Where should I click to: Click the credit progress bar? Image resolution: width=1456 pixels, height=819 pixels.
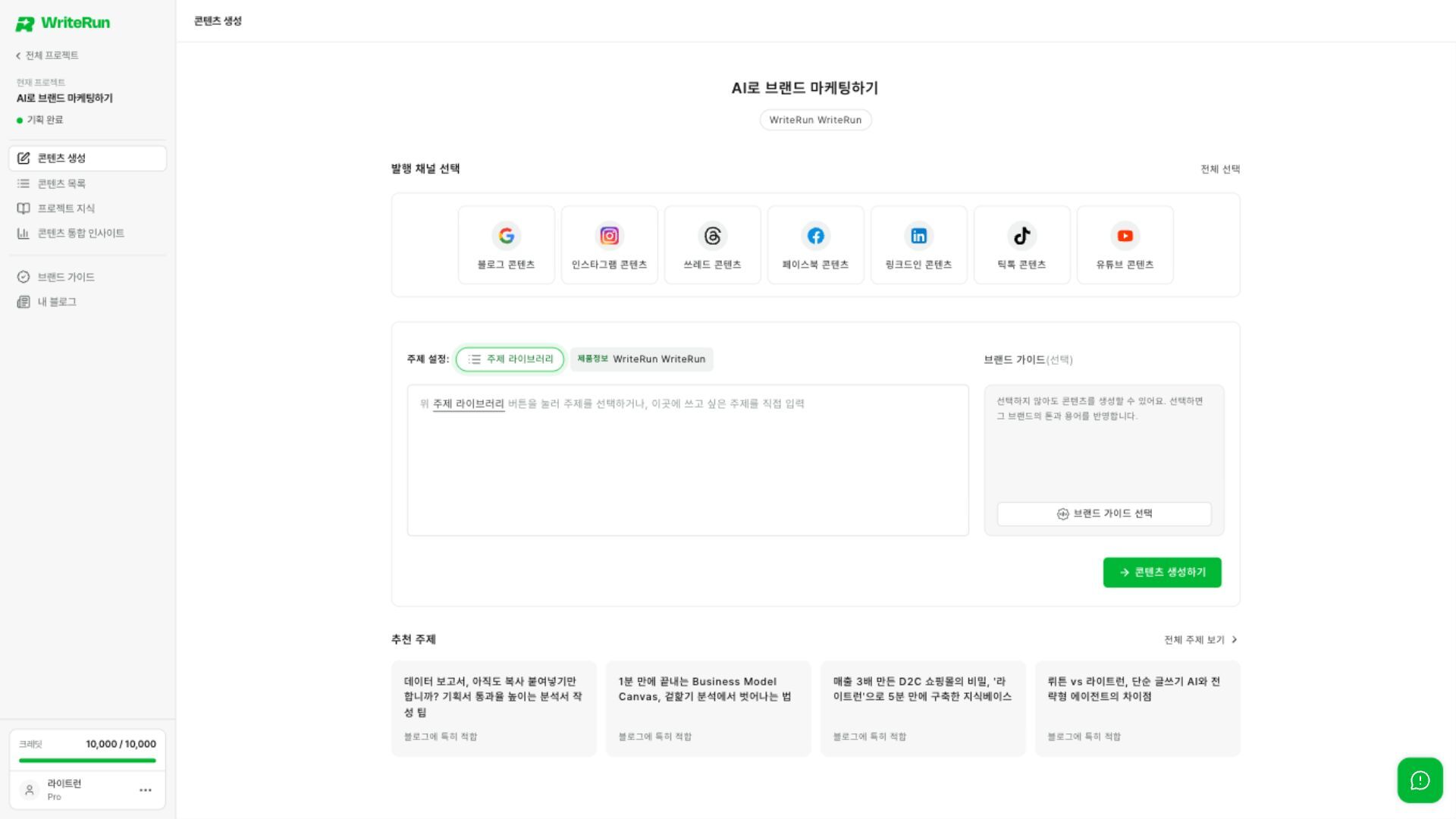87,761
